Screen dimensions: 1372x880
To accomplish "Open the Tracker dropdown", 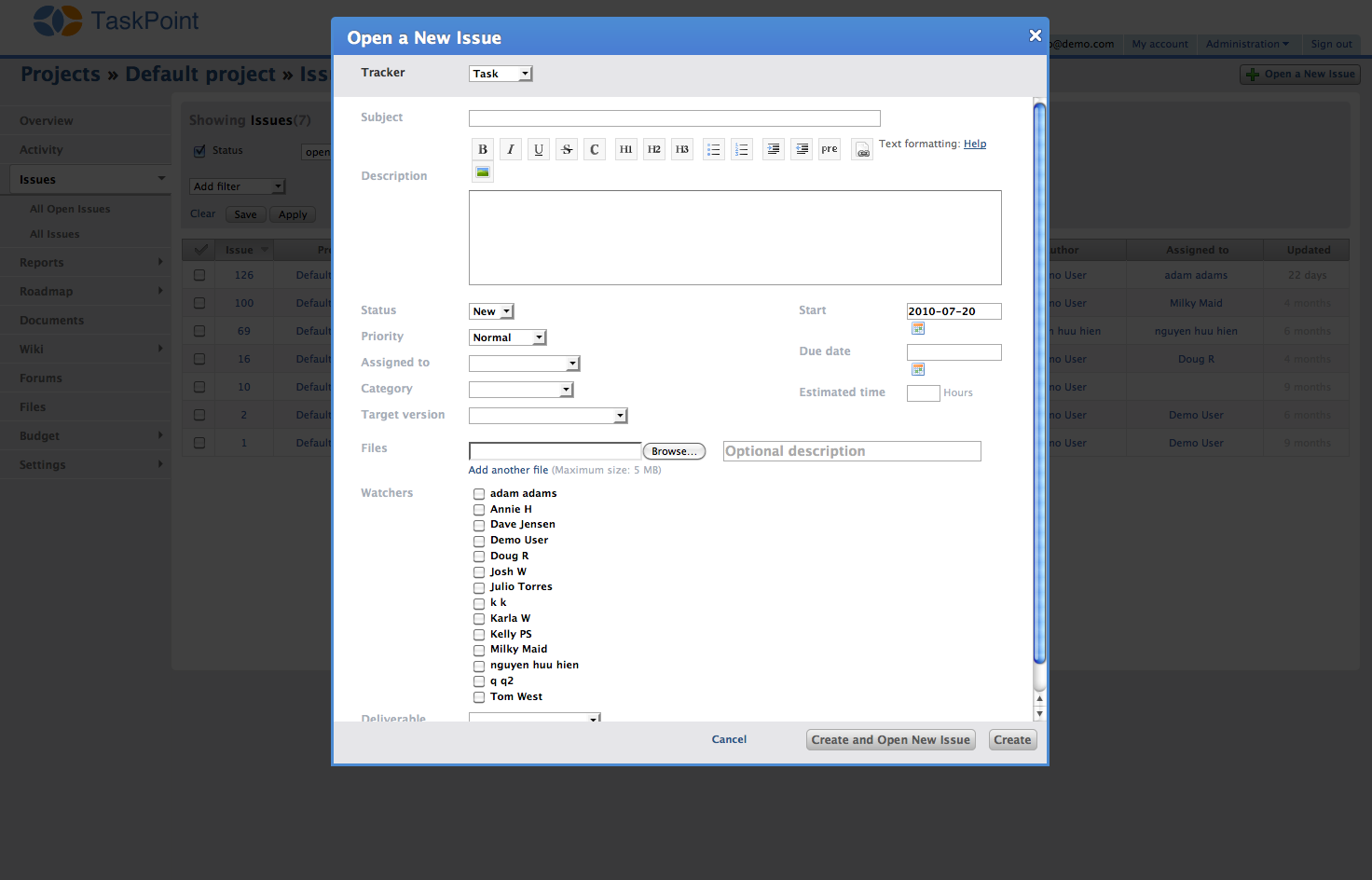I will (x=501, y=74).
